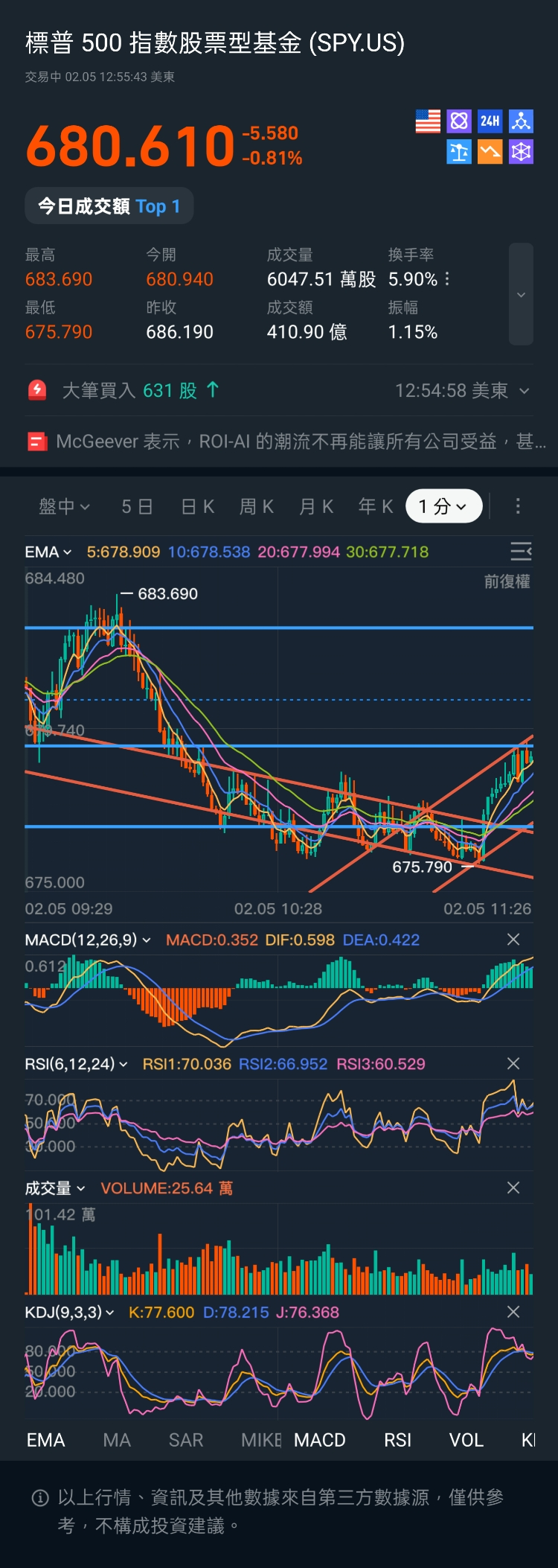Tap the EMA 5:678.909 legend value

click(124, 552)
